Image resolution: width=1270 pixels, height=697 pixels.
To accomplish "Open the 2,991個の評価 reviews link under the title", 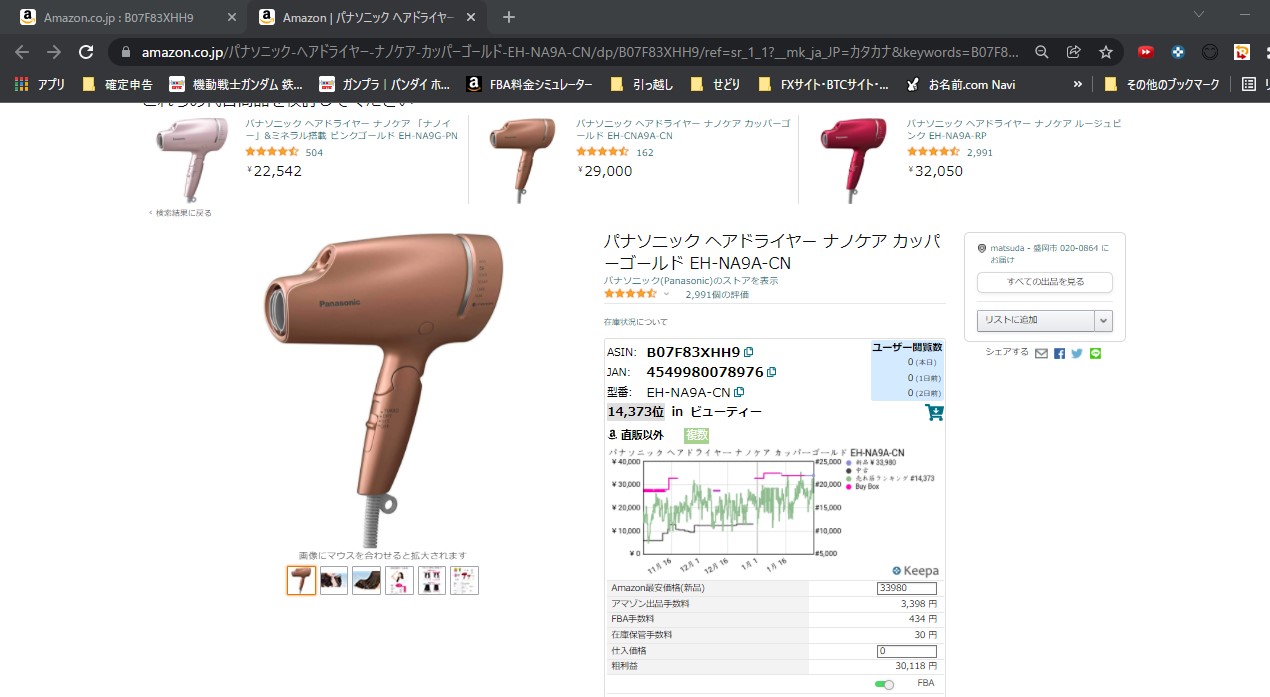I will pyautogui.click(x=717, y=295).
